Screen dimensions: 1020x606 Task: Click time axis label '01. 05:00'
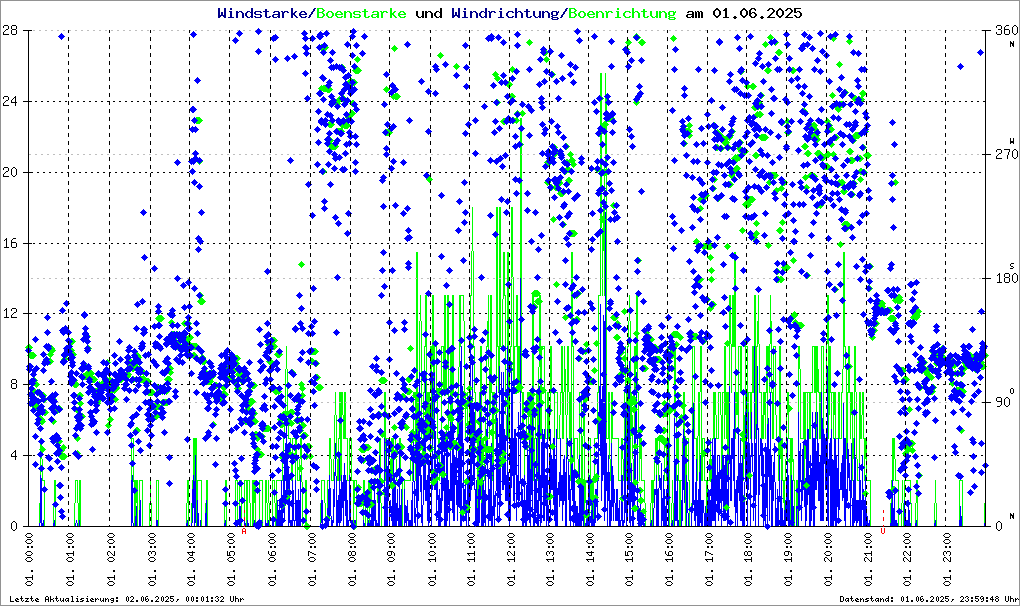pos(230,559)
